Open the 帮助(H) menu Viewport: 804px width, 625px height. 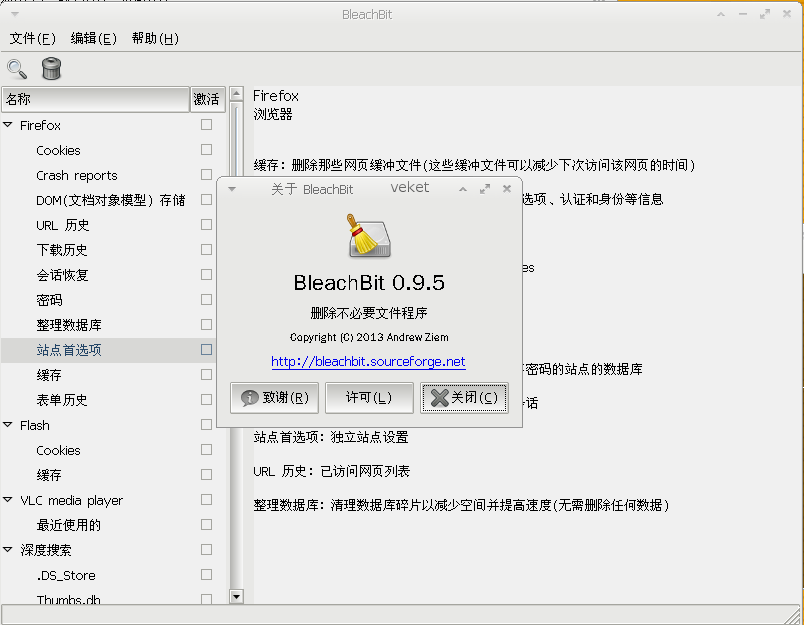155,38
